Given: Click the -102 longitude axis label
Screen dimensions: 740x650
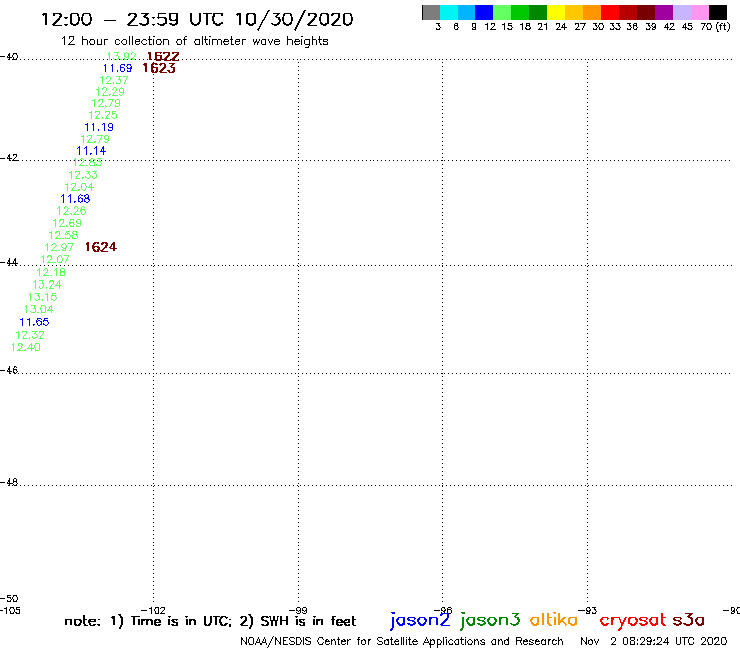Looking at the screenshot, I should tap(153, 610).
